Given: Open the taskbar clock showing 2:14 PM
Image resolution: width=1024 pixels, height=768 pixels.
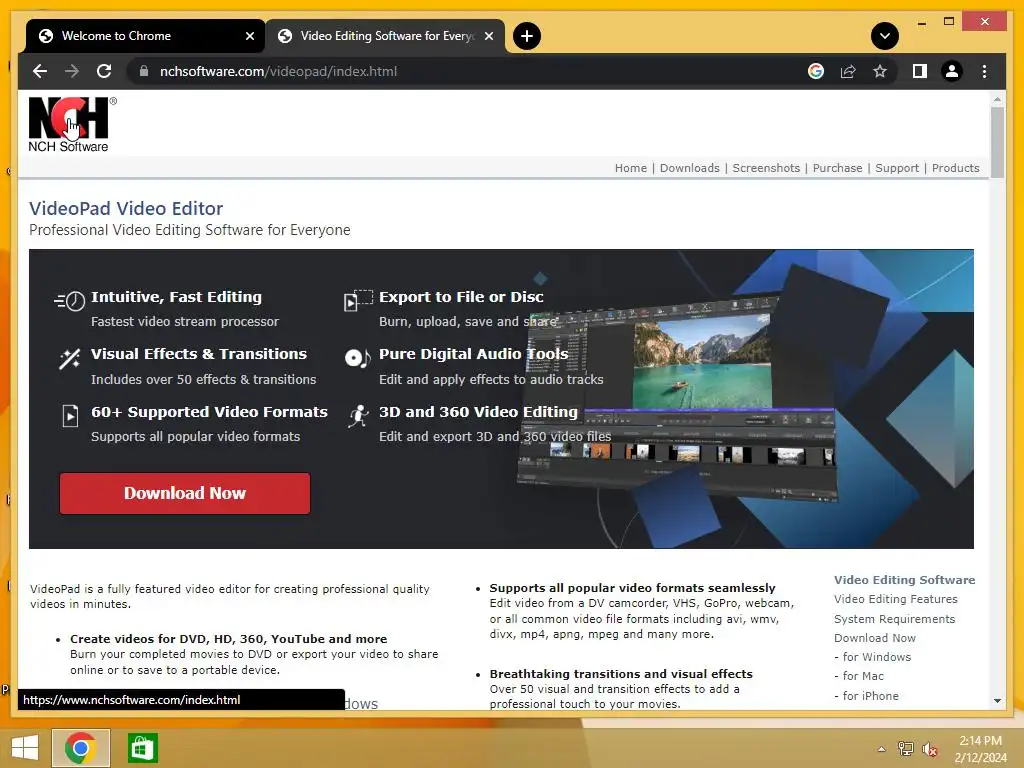Looking at the screenshot, I should click(x=980, y=749).
